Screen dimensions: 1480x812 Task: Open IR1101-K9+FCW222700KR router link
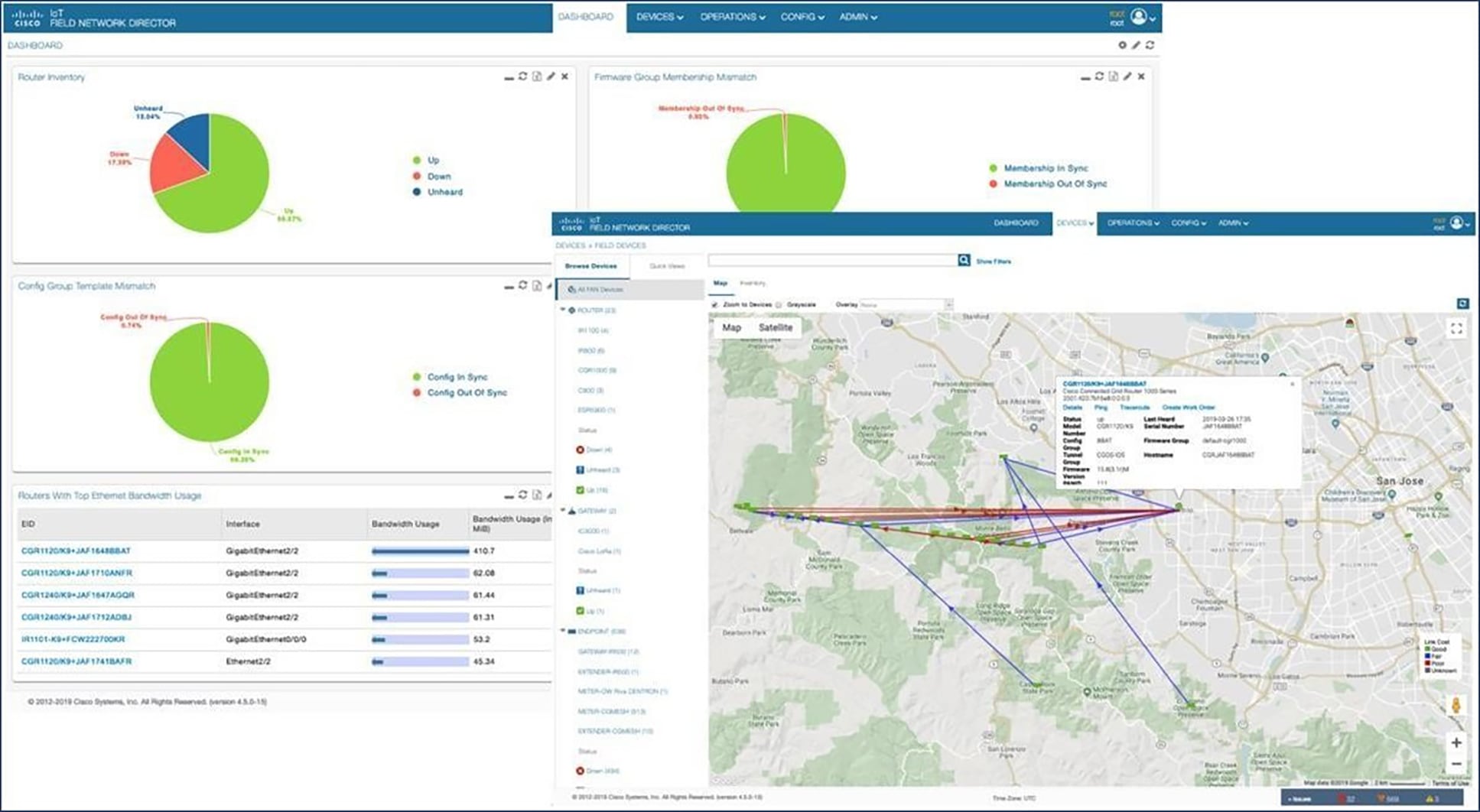tap(73, 639)
